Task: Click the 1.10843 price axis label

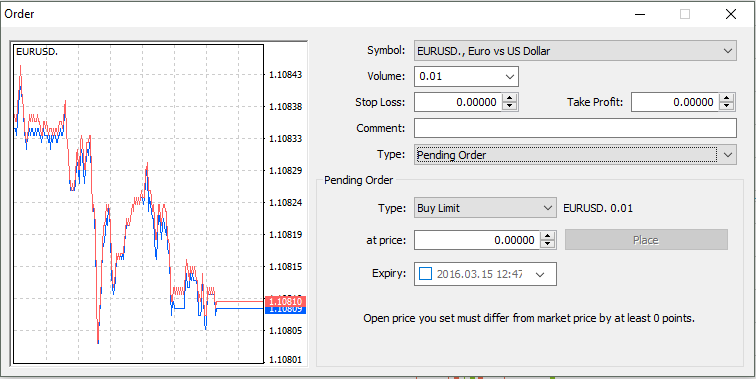Action: (x=285, y=75)
